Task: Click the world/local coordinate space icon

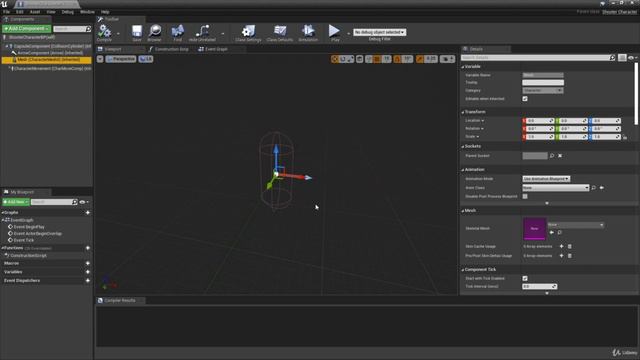Action: pyautogui.click(x=360, y=59)
